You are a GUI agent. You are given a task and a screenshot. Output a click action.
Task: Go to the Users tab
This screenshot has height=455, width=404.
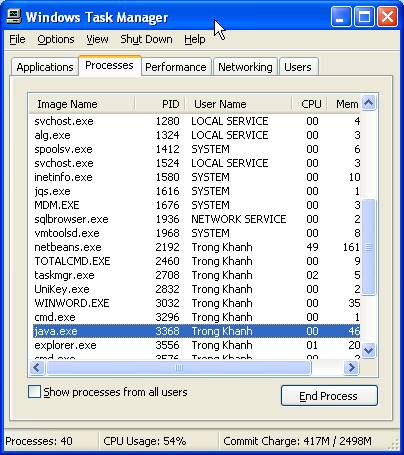tap(298, 67)
